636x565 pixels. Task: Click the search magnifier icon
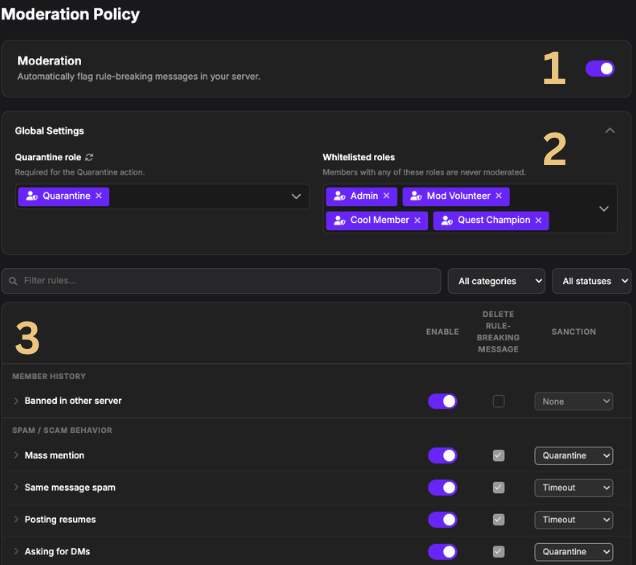coord(13,281)
